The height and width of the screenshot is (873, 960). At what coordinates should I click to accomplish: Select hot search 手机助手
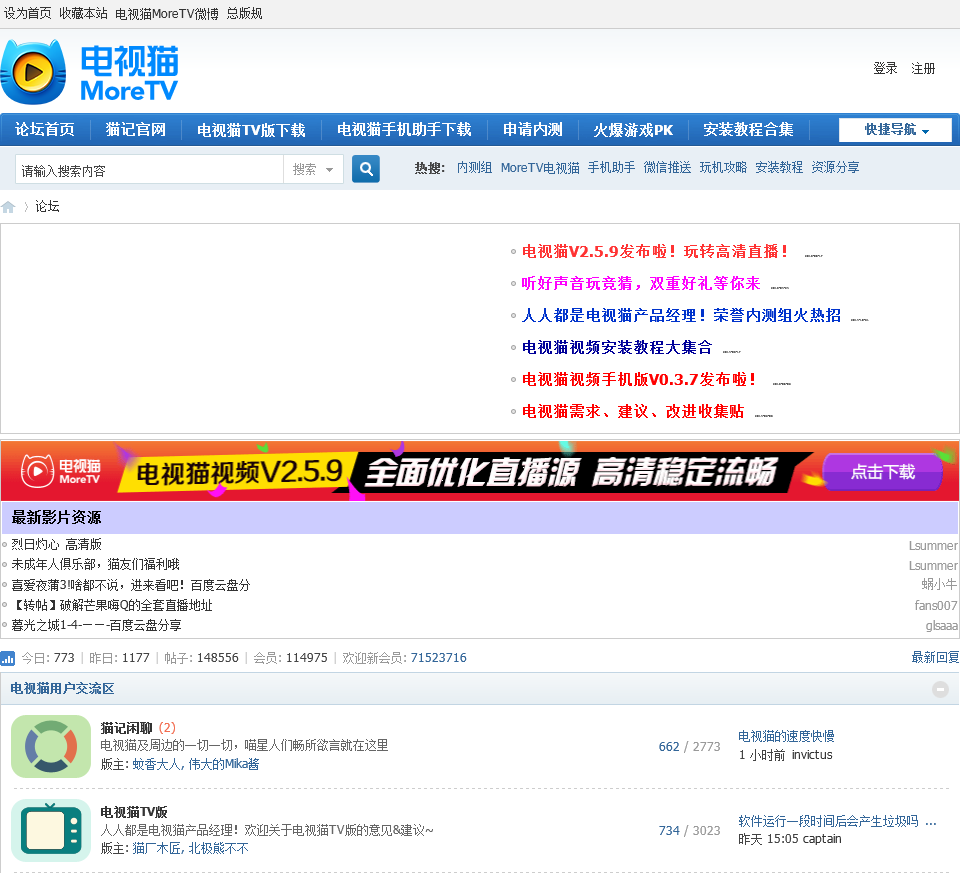[612, 168]
